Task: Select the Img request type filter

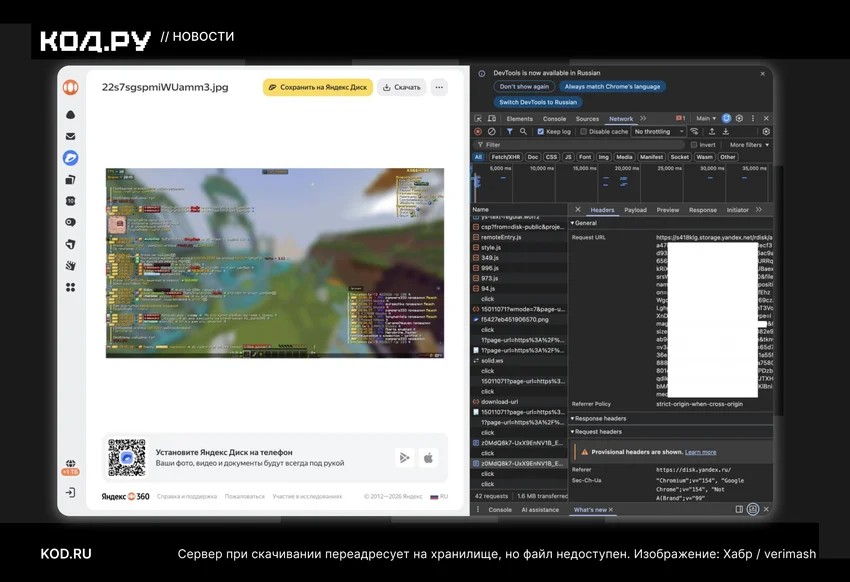Action: 603,157
